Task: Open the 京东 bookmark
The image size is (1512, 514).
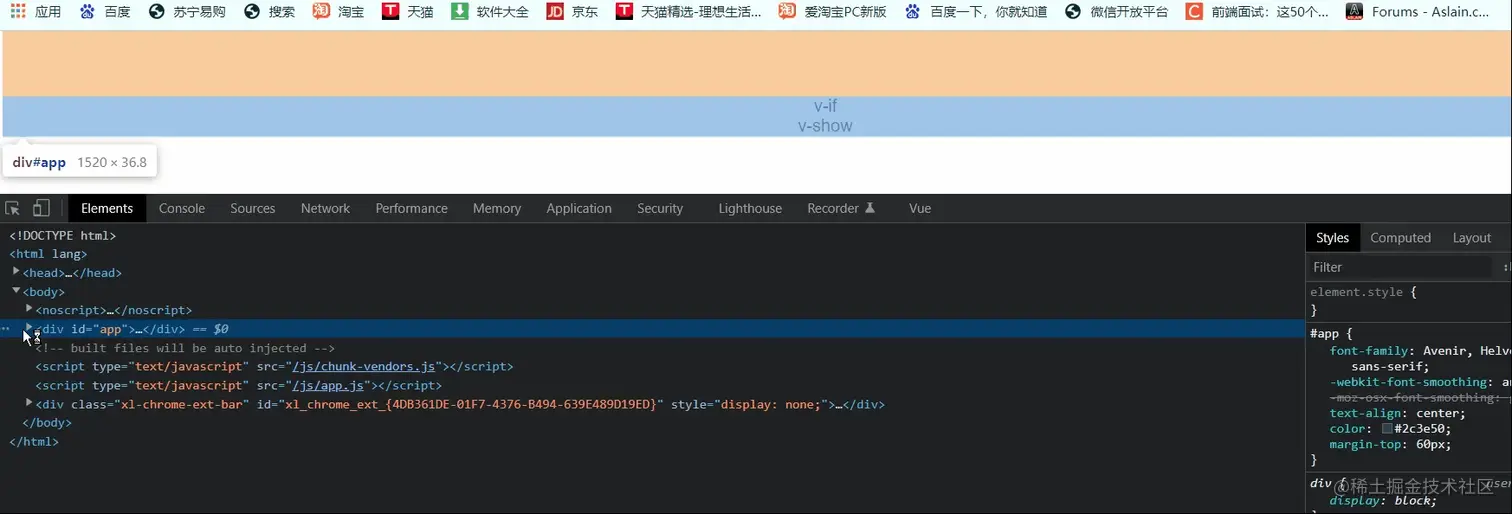Action: click(573, 12)
